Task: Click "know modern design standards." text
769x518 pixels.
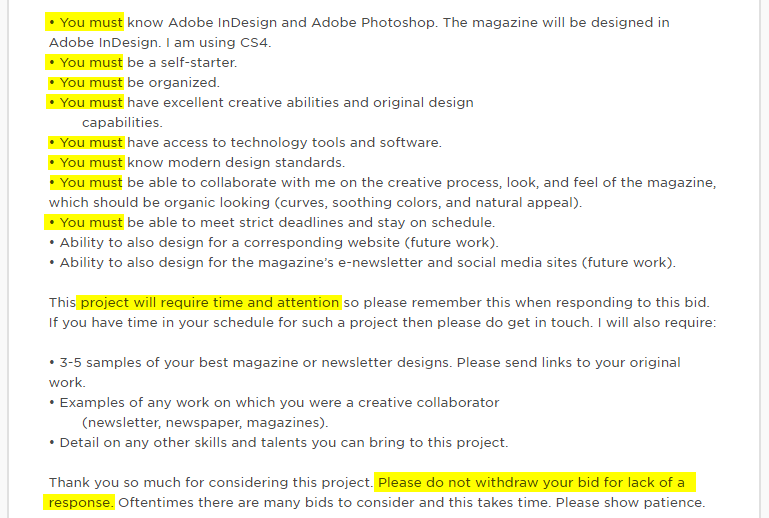Action: click(236, 162)
